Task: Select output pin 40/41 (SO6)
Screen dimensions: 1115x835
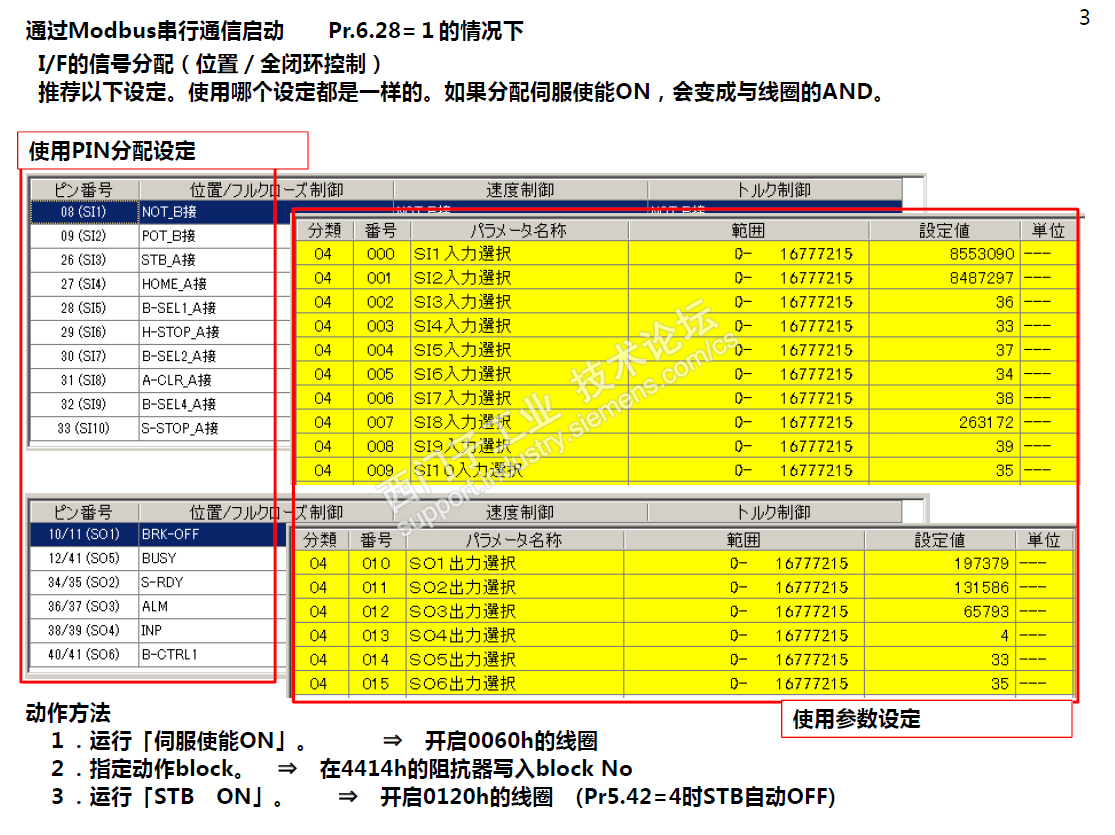Action: point(84,654)
